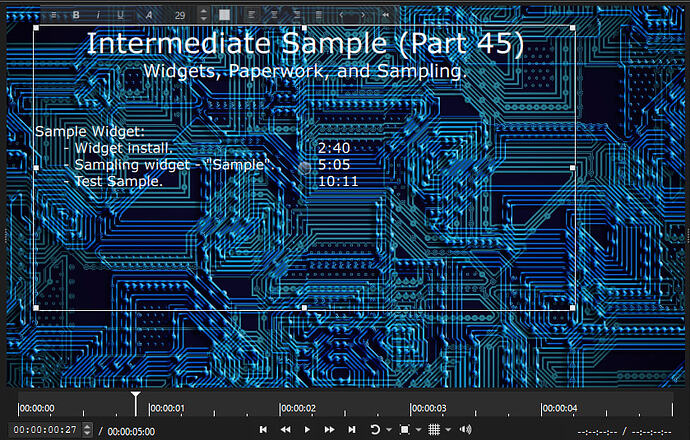Click the right-middle handle of text box
The width and height of the screenshot is (690, 440).
tap(573, 168)
